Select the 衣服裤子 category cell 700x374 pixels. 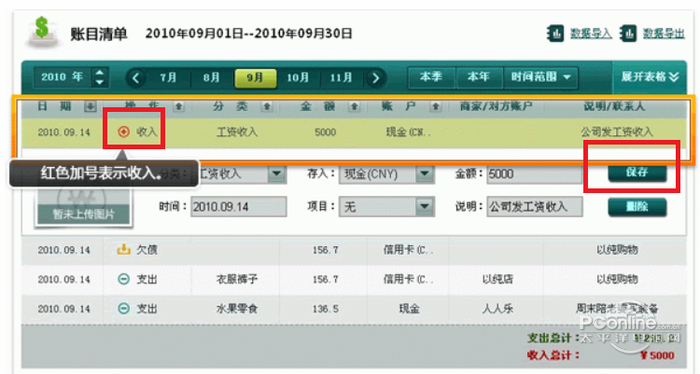click(237, 279)
